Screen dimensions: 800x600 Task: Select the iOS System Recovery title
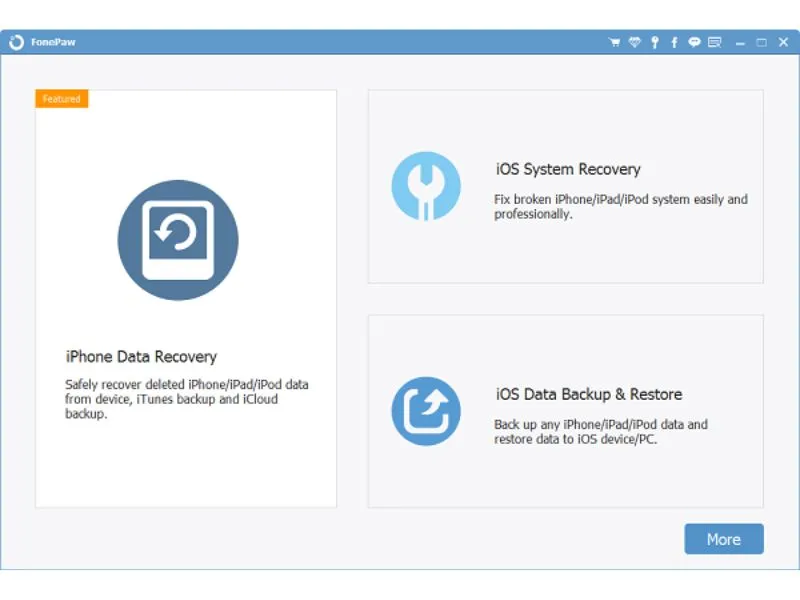(x=568, y=169)
